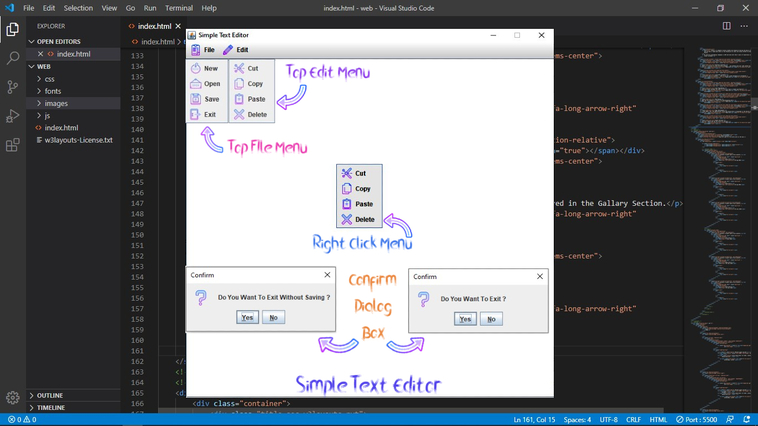Close index.html in Open Editors list

tap(40, 54)
